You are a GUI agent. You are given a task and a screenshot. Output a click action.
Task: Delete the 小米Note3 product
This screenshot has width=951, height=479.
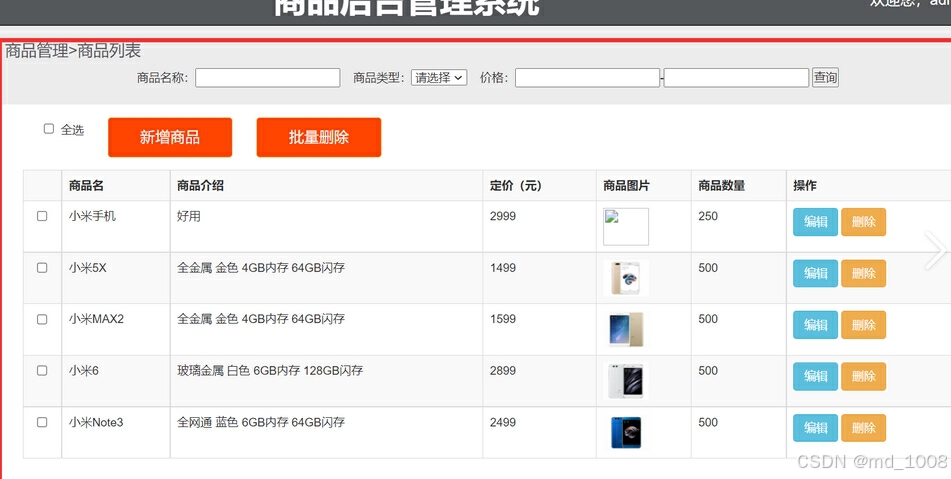[x=864, y=428]
